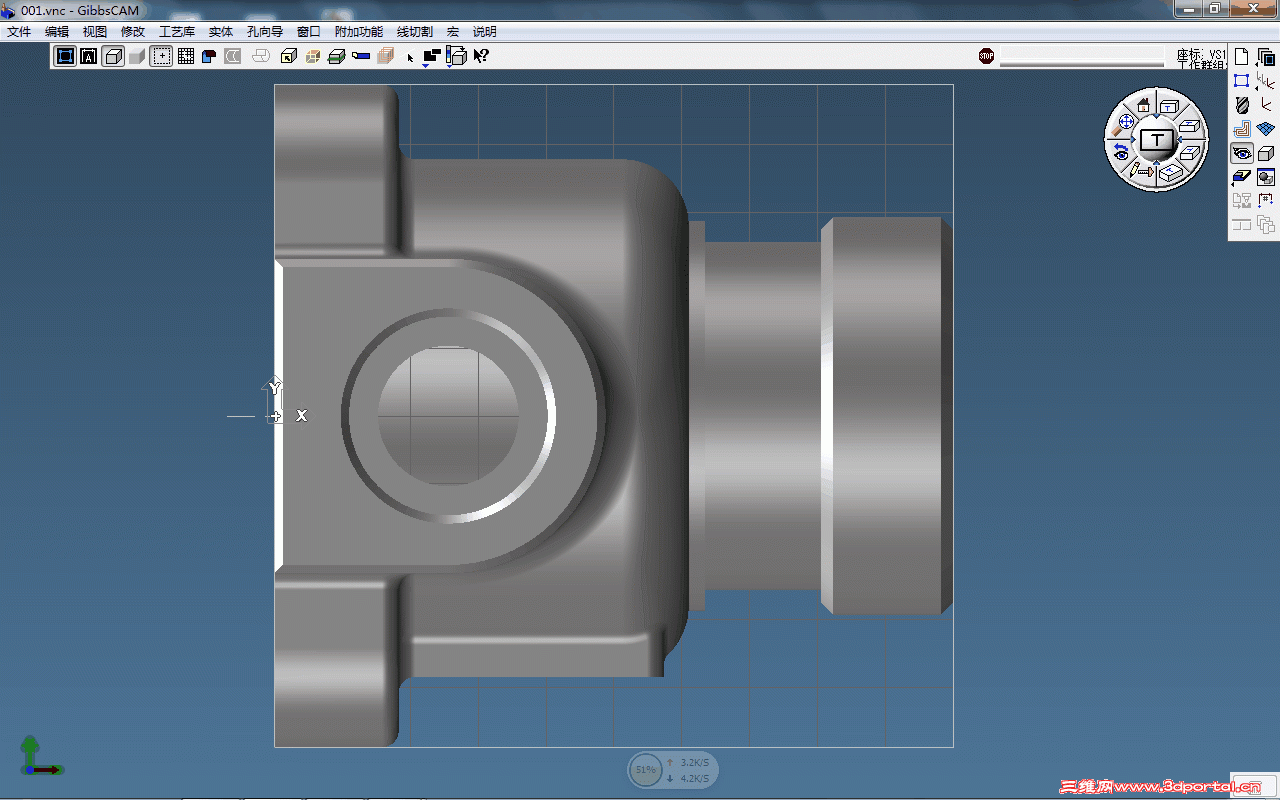Select the upper-right box view on dial

click(x=1170, y=106)
